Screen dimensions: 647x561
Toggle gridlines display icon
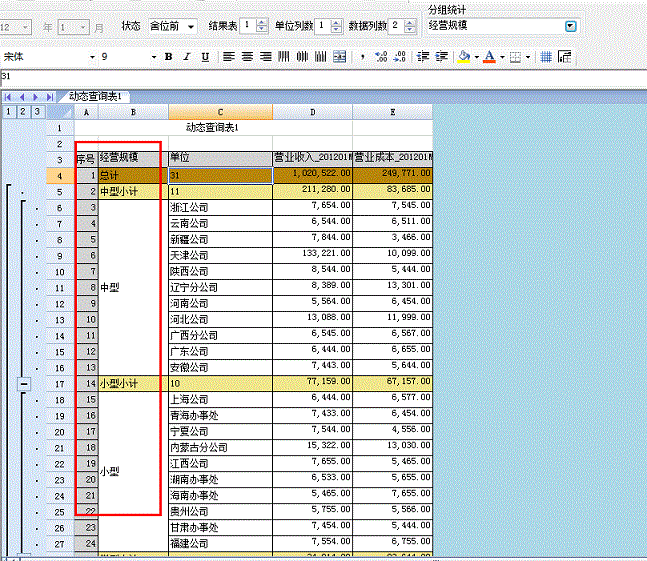546,57
